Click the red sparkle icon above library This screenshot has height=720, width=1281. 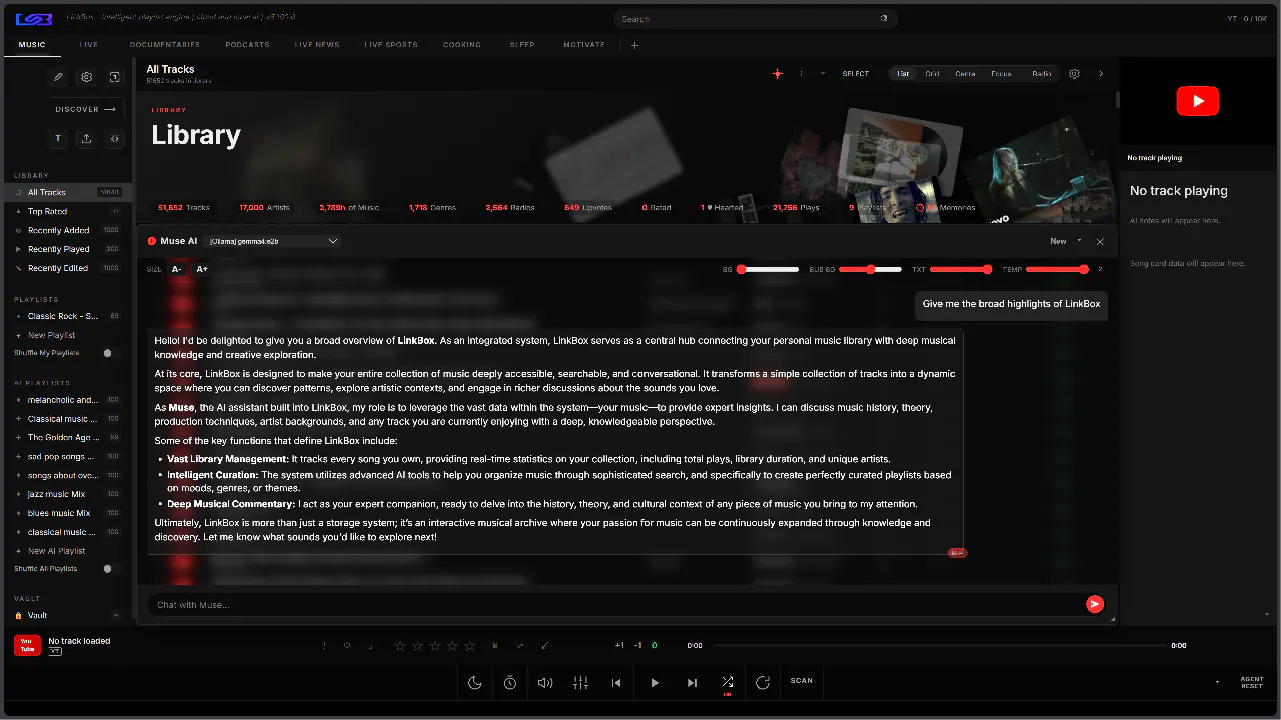coord(778,73)
